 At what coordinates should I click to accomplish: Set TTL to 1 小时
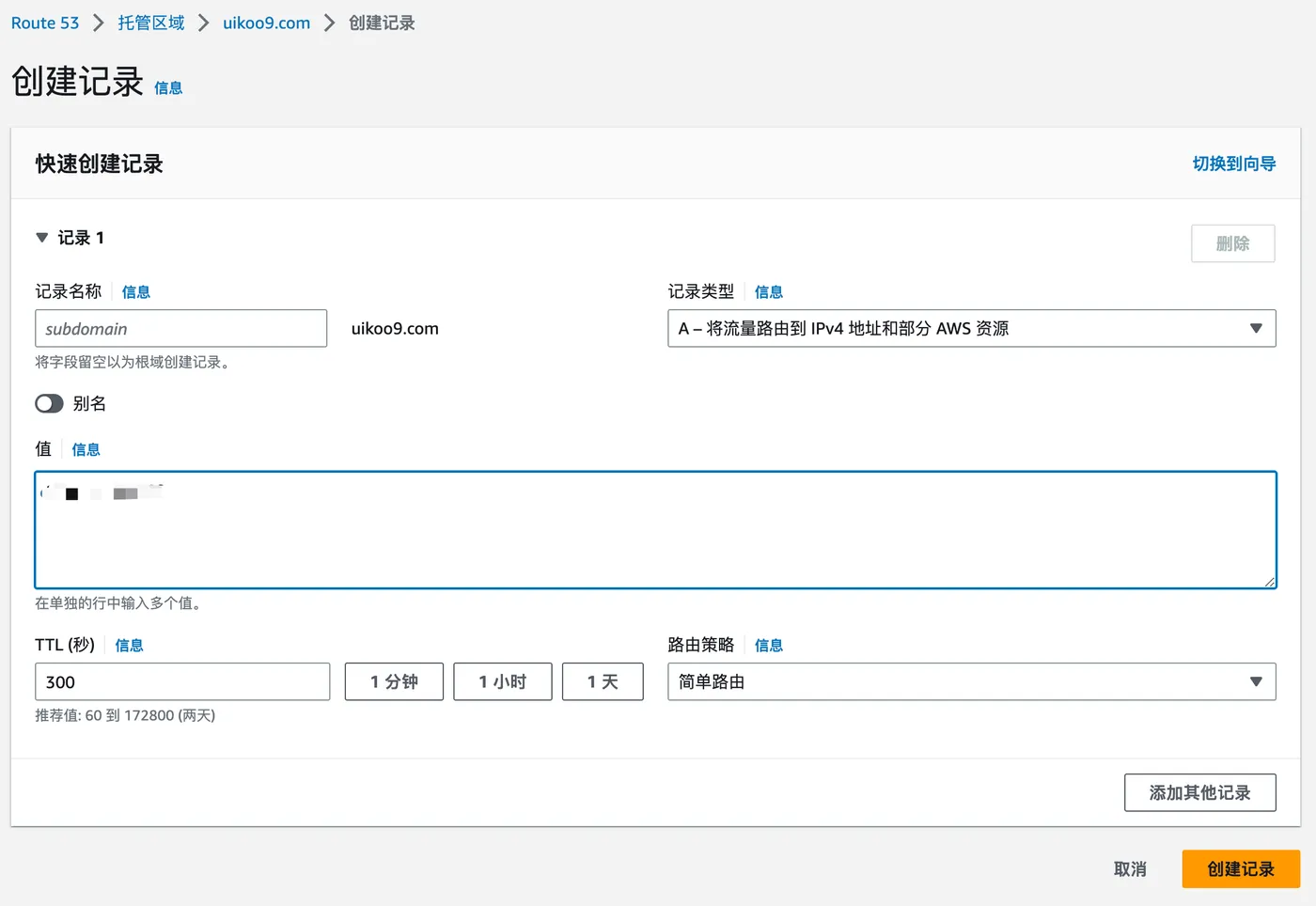(x=502, y=681)
